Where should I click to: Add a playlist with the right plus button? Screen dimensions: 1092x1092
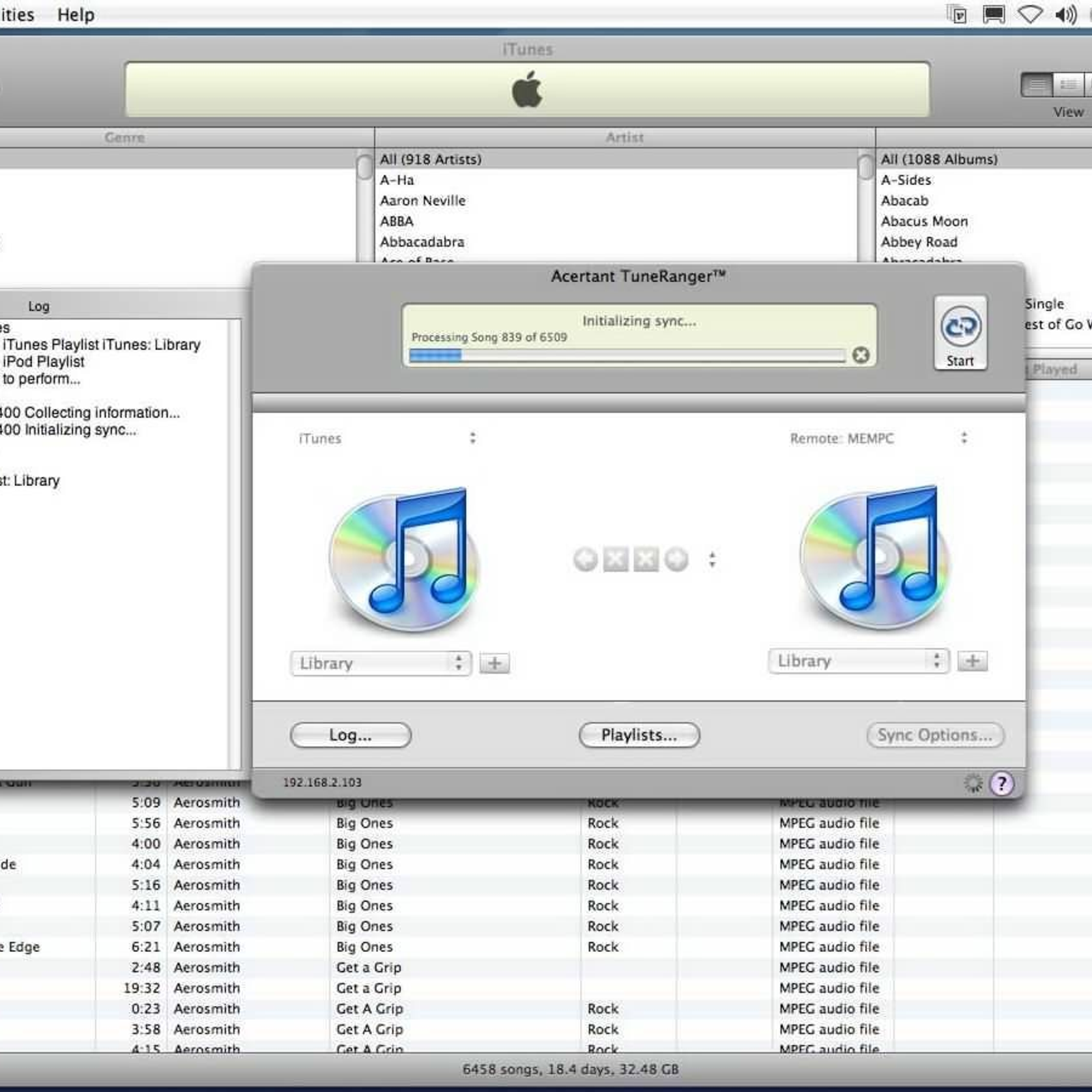(973, 661)
